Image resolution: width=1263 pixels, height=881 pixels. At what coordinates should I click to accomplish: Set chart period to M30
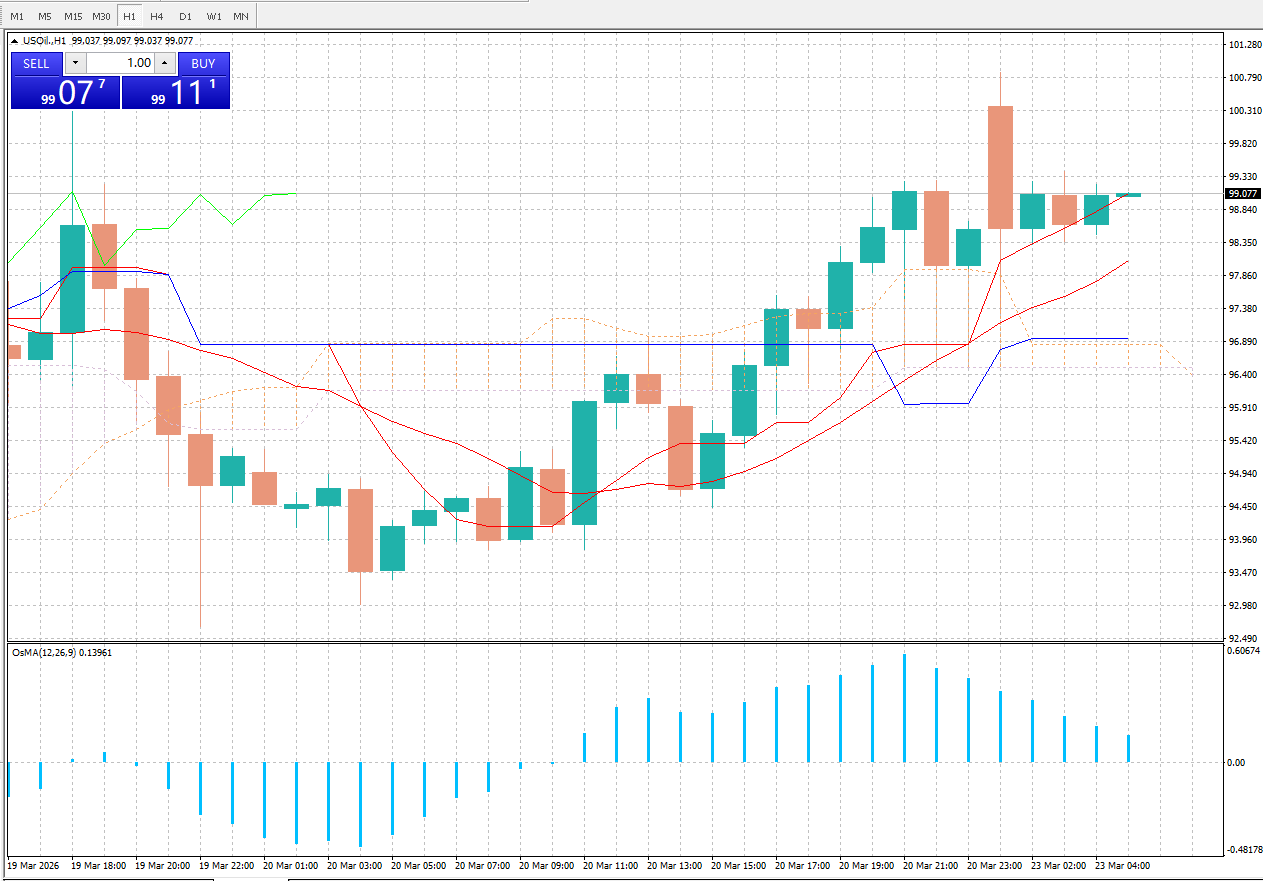click(101, 16)
